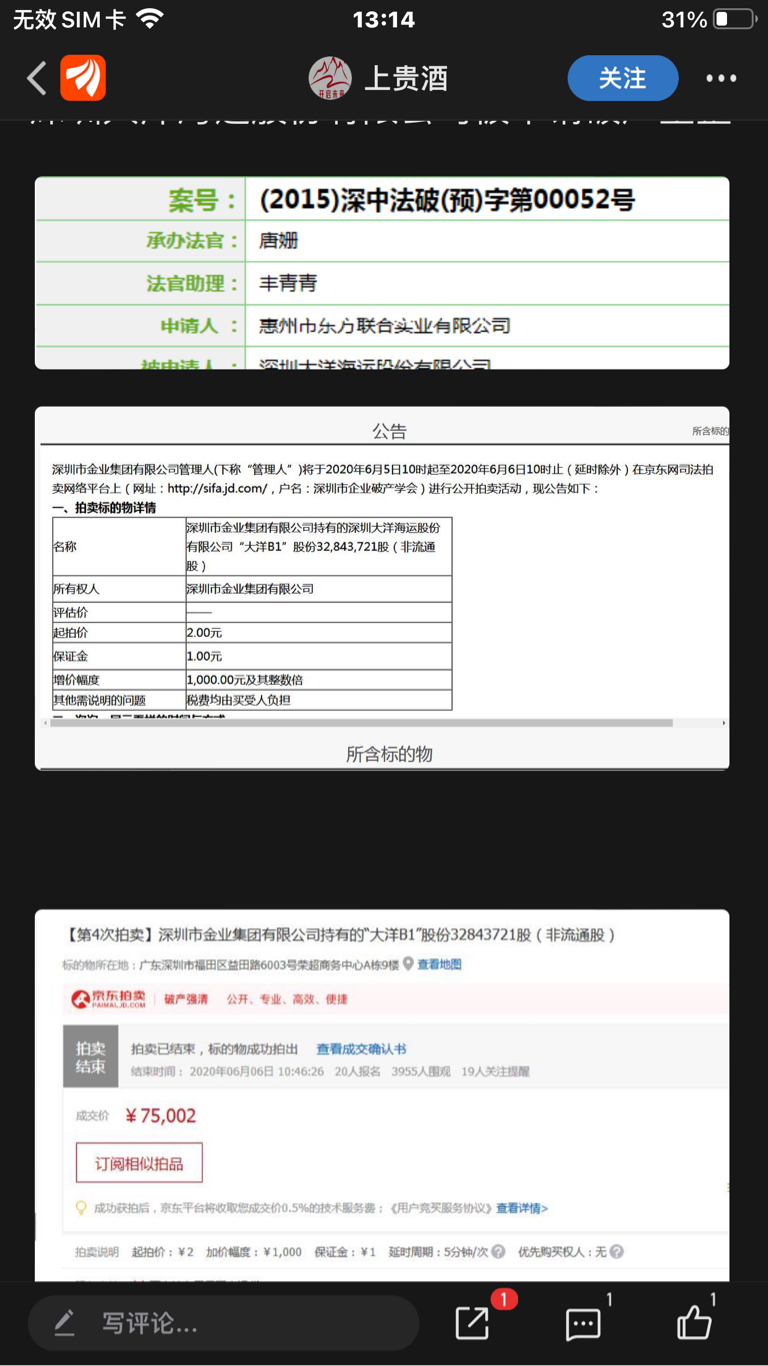768x1366 pixels.
Task: Tap the Wi-Fi icon in status bar
Action: click(x=151, y=19)
